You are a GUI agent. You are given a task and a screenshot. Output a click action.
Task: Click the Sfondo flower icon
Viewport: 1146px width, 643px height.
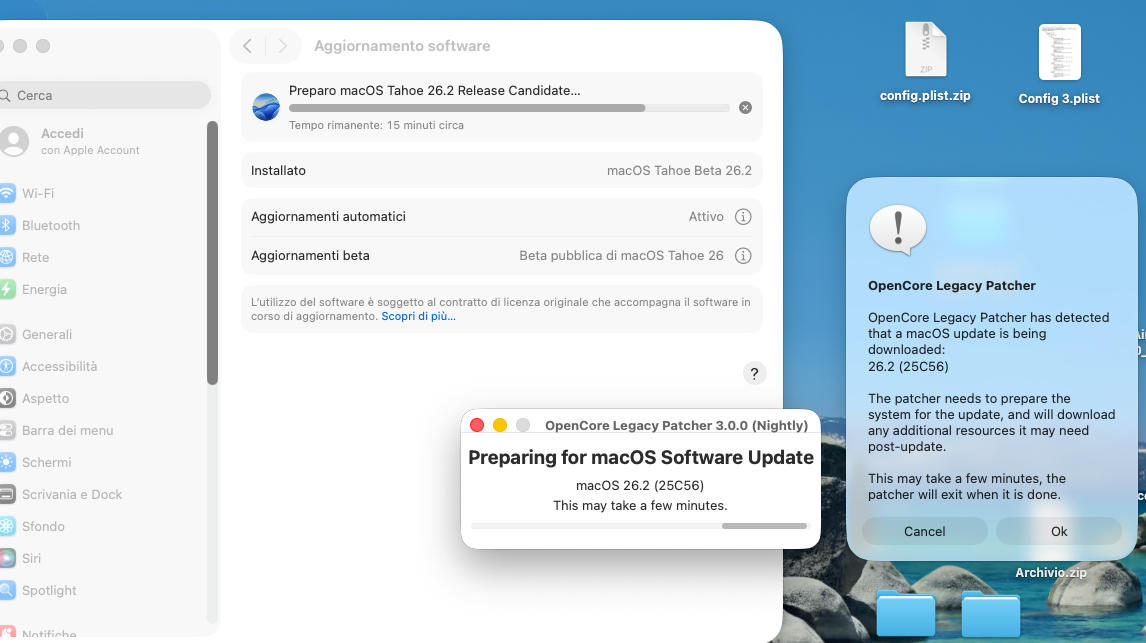[7, 526]
